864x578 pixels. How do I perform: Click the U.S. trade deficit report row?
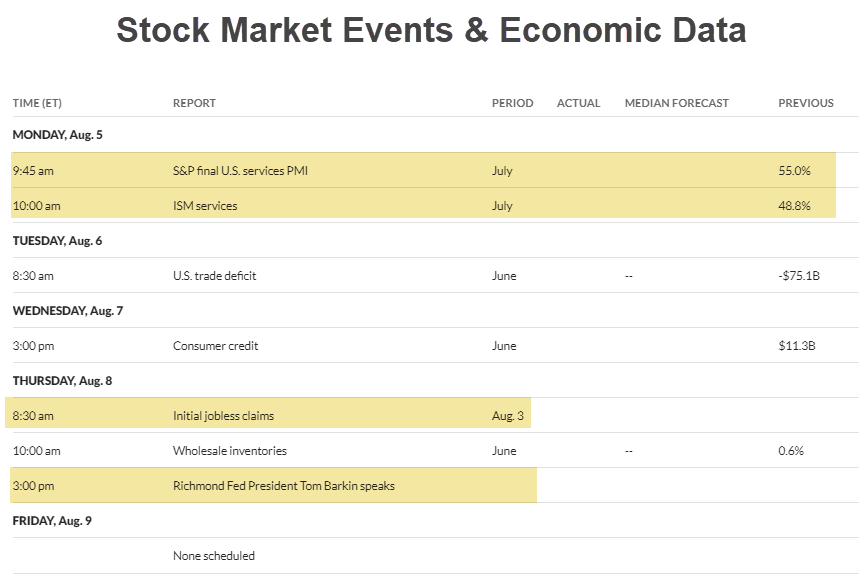pos(215,275)
